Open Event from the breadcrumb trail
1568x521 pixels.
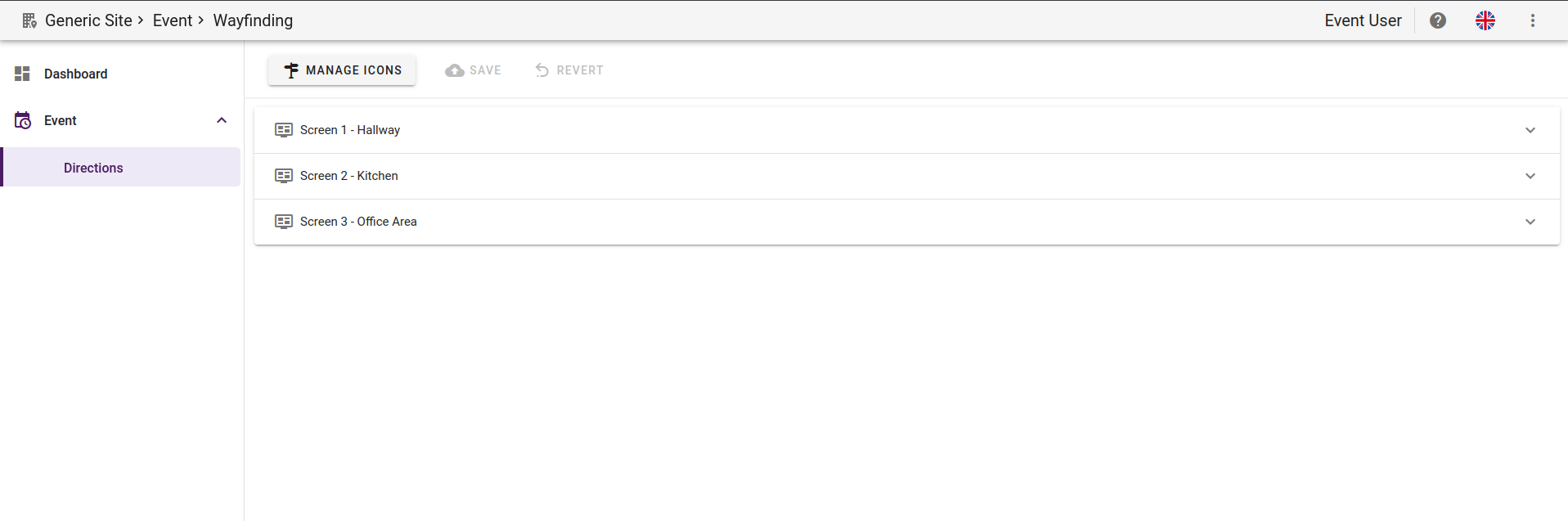(173, 20)
